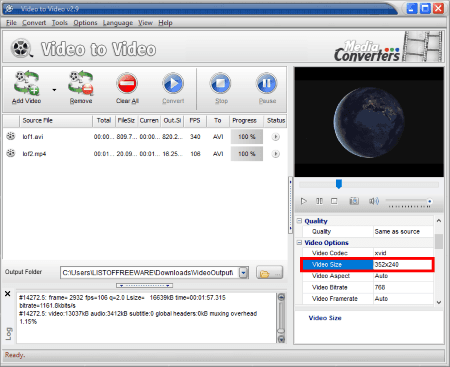The height and width of the screenshot is (367, 450).
Task: Click the Status column header
Action: (276, 121)
